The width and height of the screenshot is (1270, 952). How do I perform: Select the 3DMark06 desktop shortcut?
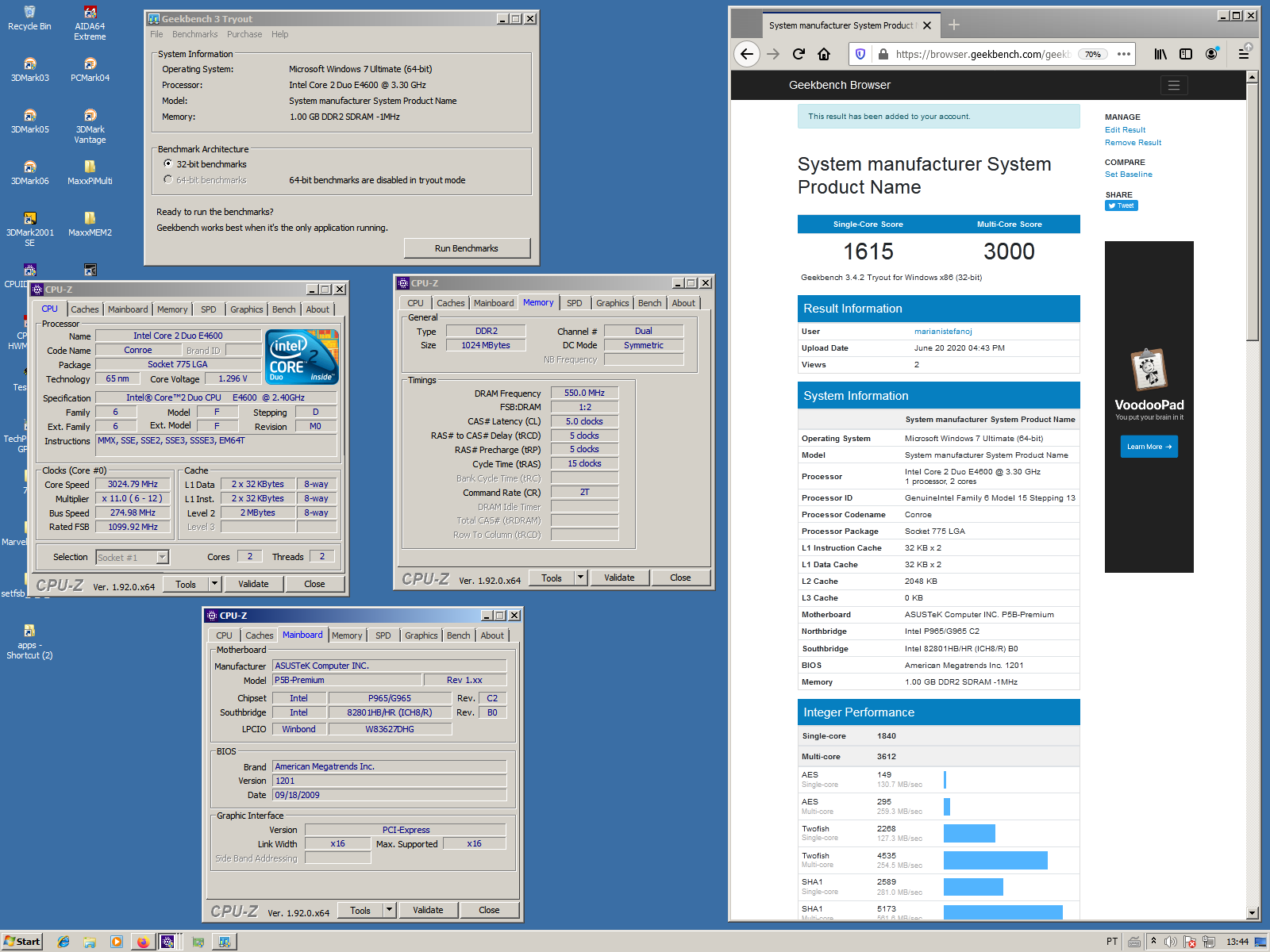(x=29, y=173)
